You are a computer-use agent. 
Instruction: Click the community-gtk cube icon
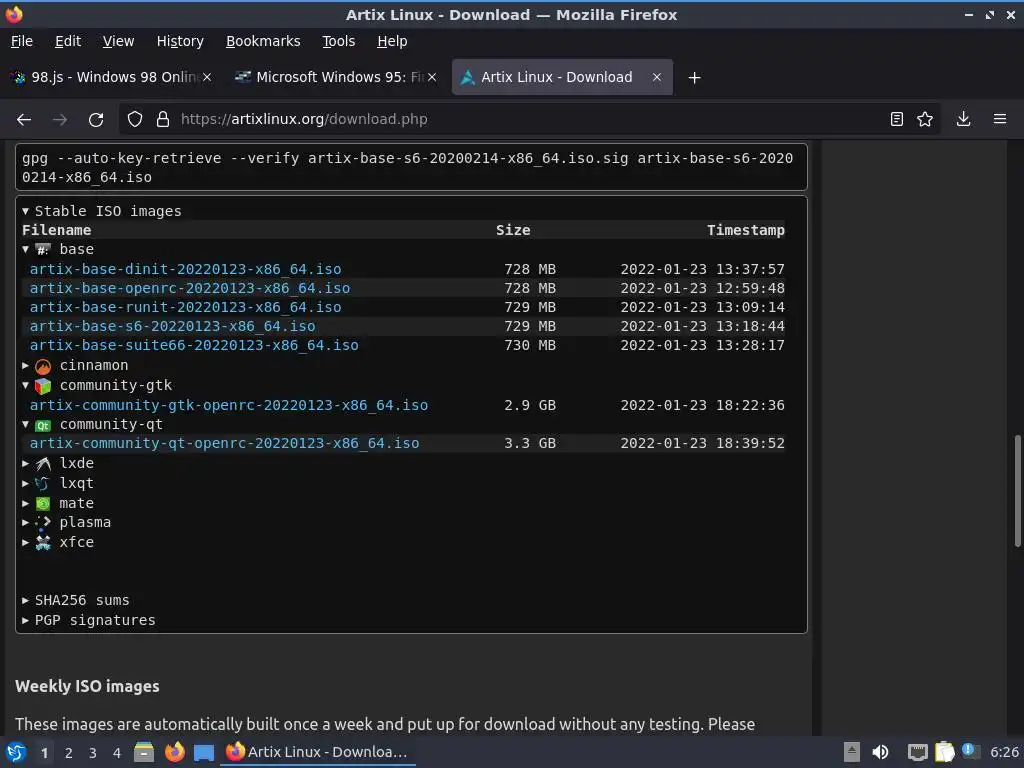click(43, 386)
